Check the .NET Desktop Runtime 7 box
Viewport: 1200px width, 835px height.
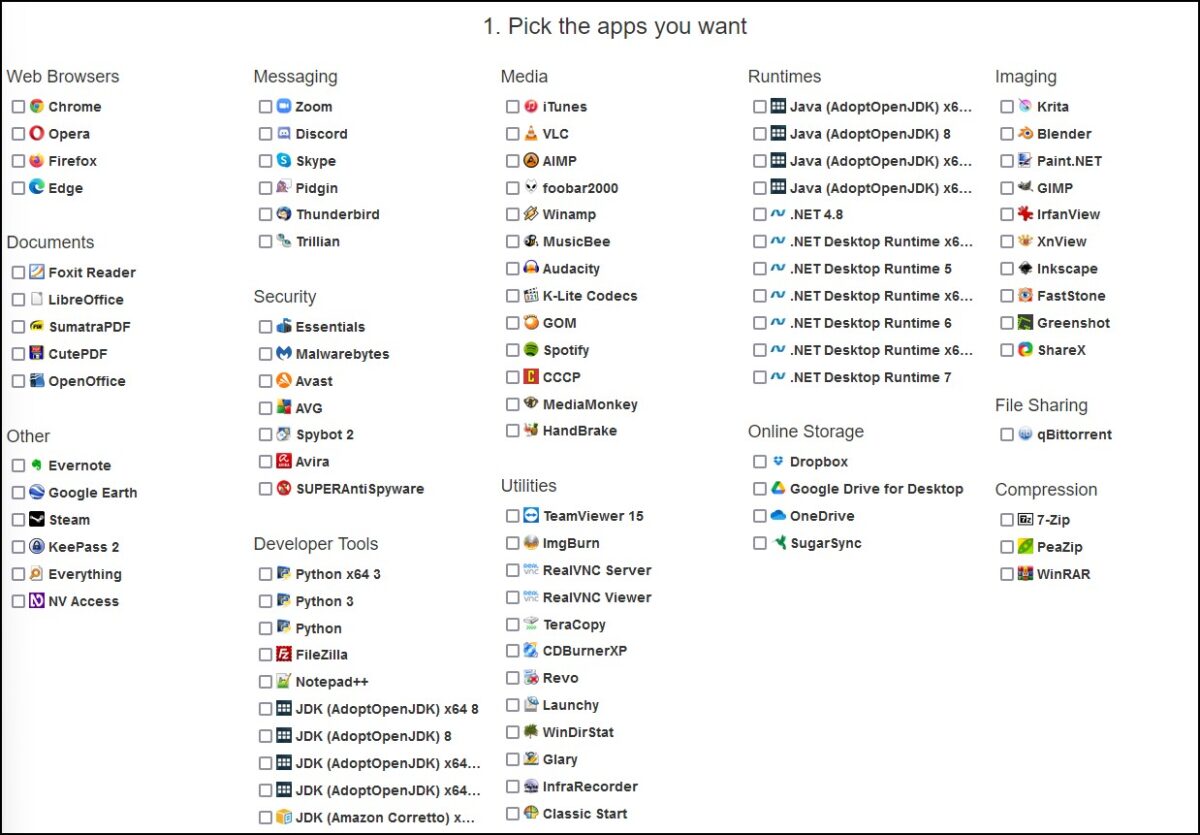click(x=760, y=378)
